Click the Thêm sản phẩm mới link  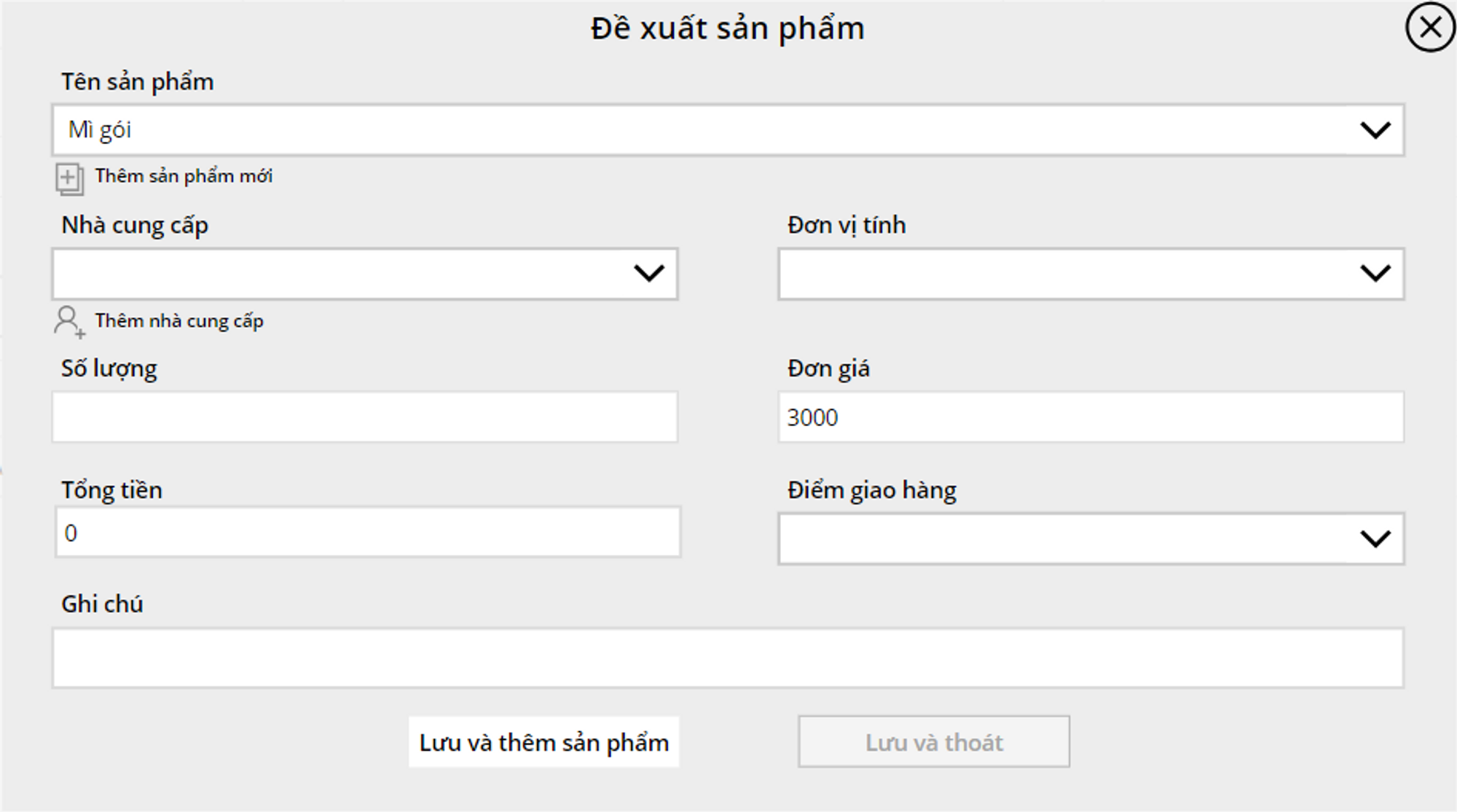point(184,176)
